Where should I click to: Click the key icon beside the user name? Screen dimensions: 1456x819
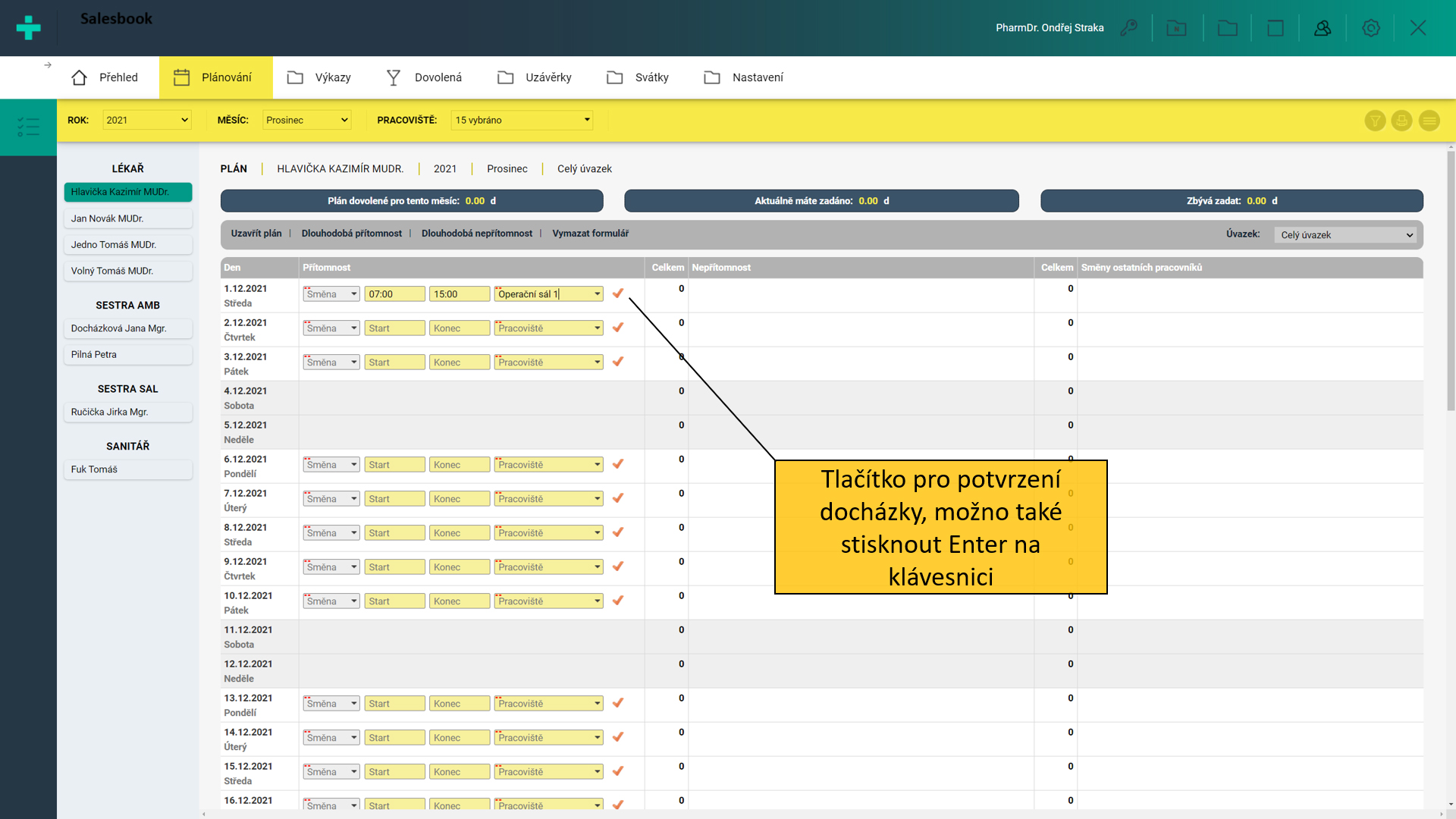1129,28
